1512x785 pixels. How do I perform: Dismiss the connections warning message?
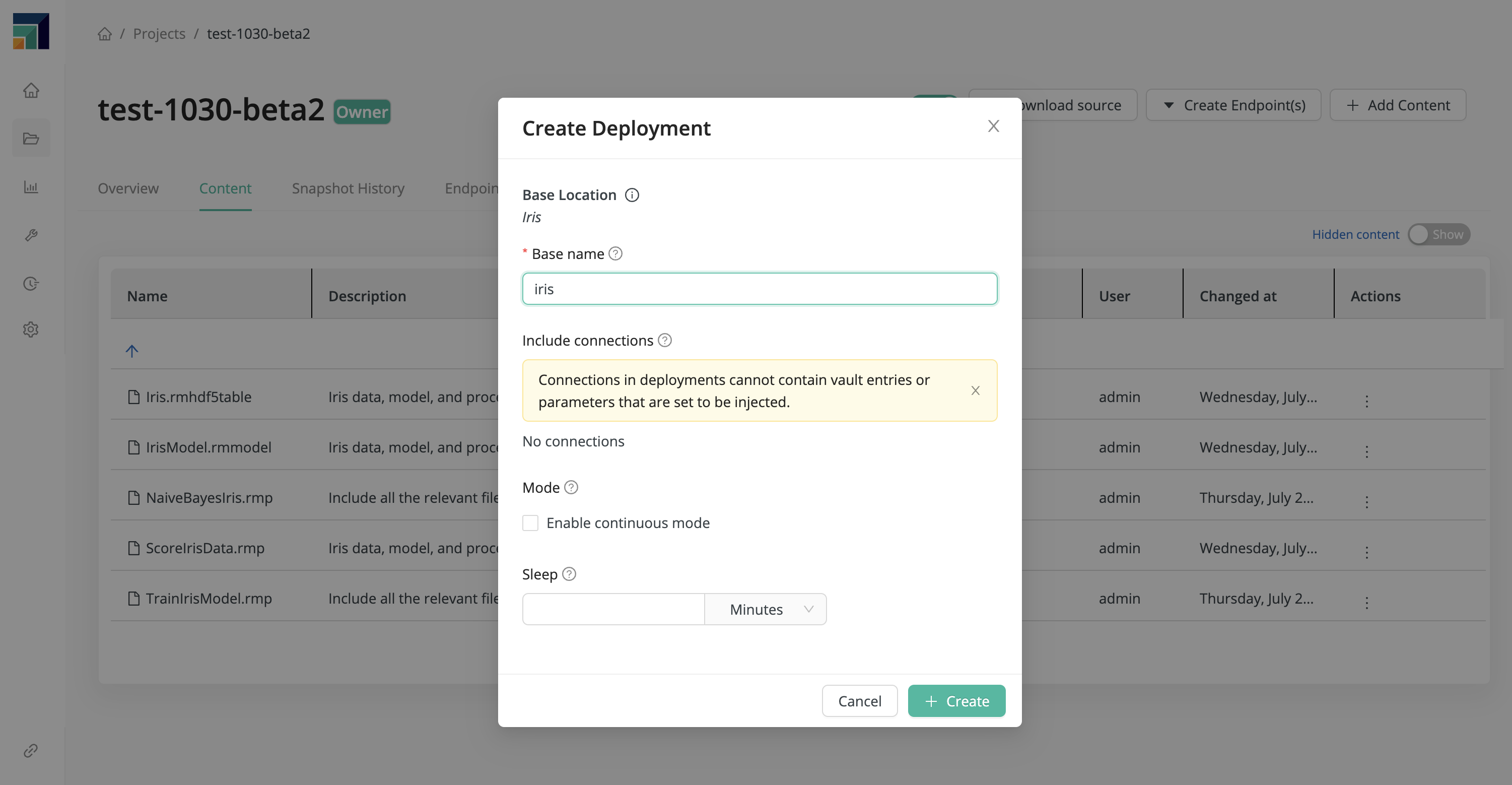point(974,390)
